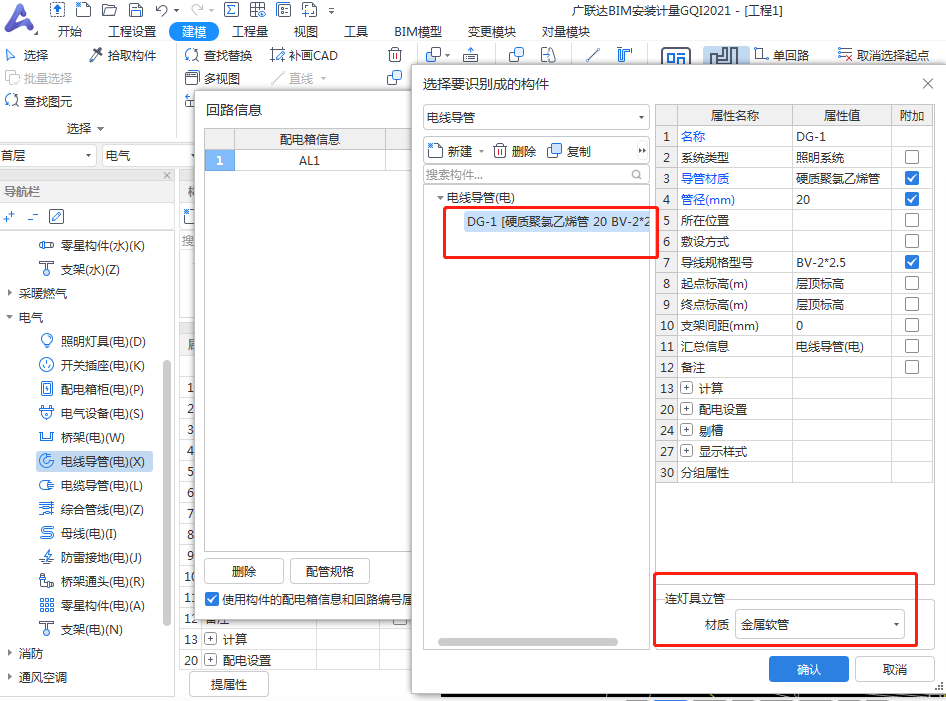Viewport: 946px width, 701px height.
Task: Click the New file icon in quick access bar
Action: tap(83, 10)
